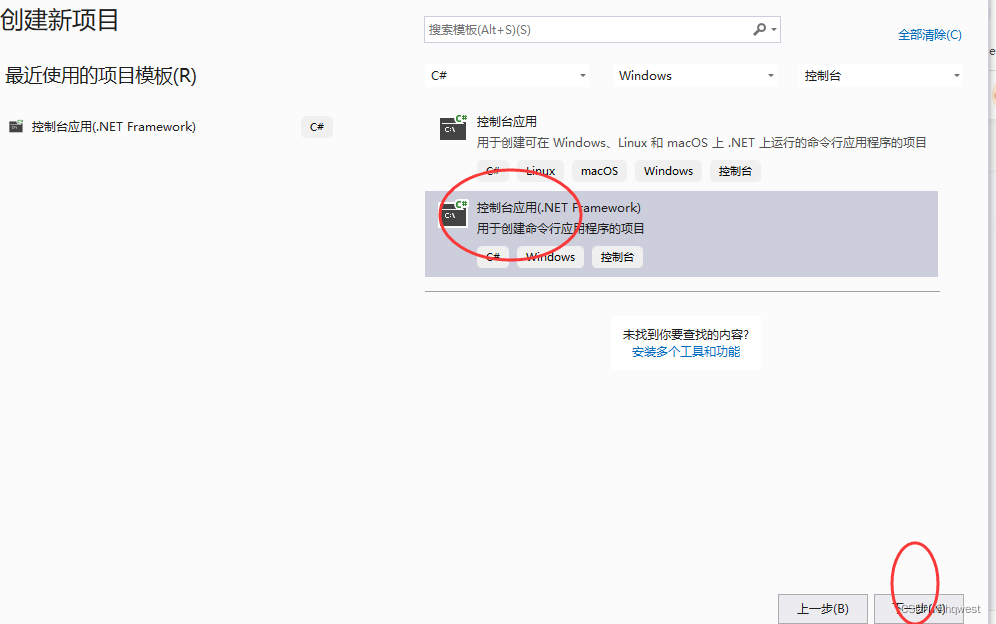This screenshot has height=624, width=996.
Task: Click 控制台 tag on .NET Framework template
Action: 617,257
